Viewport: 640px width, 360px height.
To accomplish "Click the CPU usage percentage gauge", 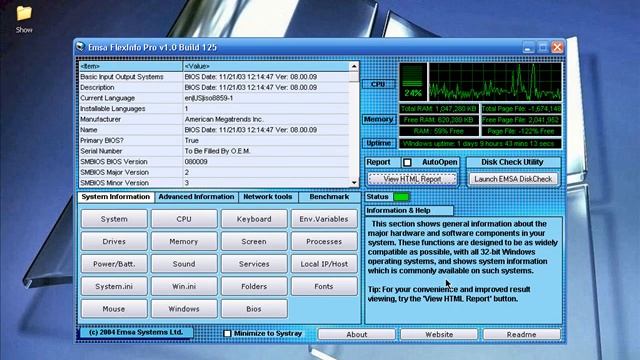I will [x=413, y=82].
